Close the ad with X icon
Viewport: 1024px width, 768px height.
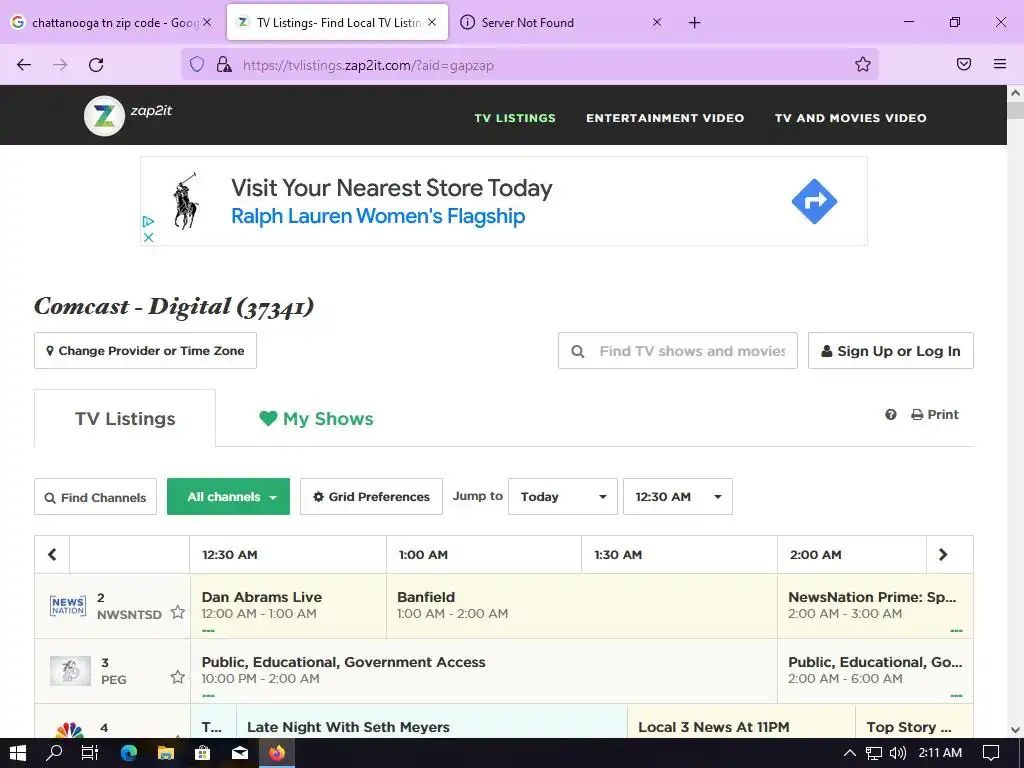pyautogui.click(x=148, y=237)
